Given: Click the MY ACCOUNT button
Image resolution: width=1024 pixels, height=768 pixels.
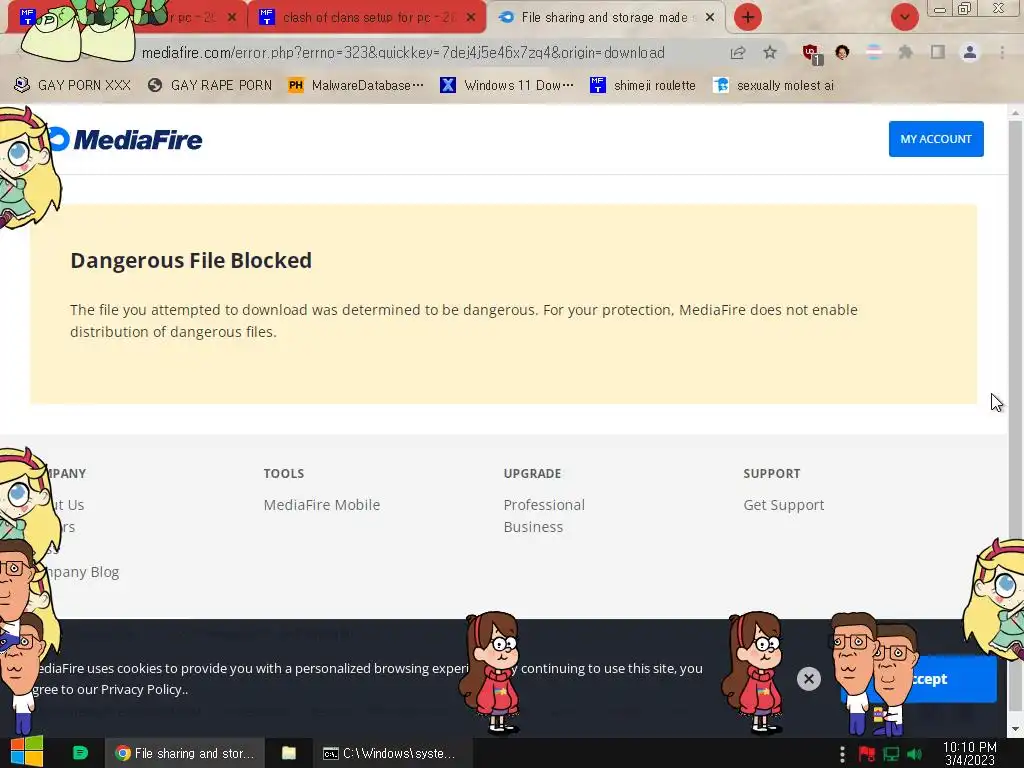Looking at the screenshot, I should click(x=936, y=138).
